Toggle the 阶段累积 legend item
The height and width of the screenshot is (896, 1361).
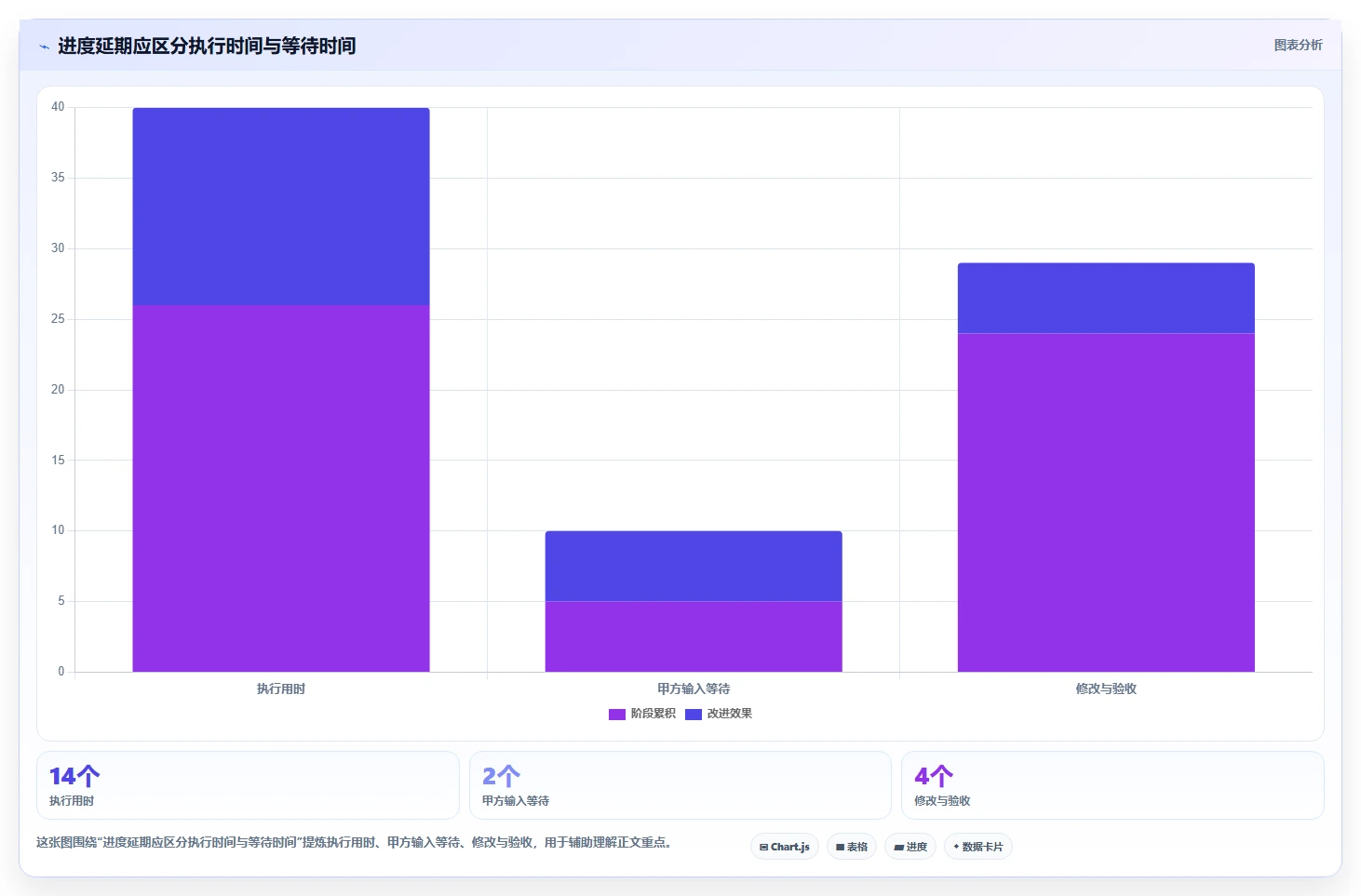pos(642,714)
